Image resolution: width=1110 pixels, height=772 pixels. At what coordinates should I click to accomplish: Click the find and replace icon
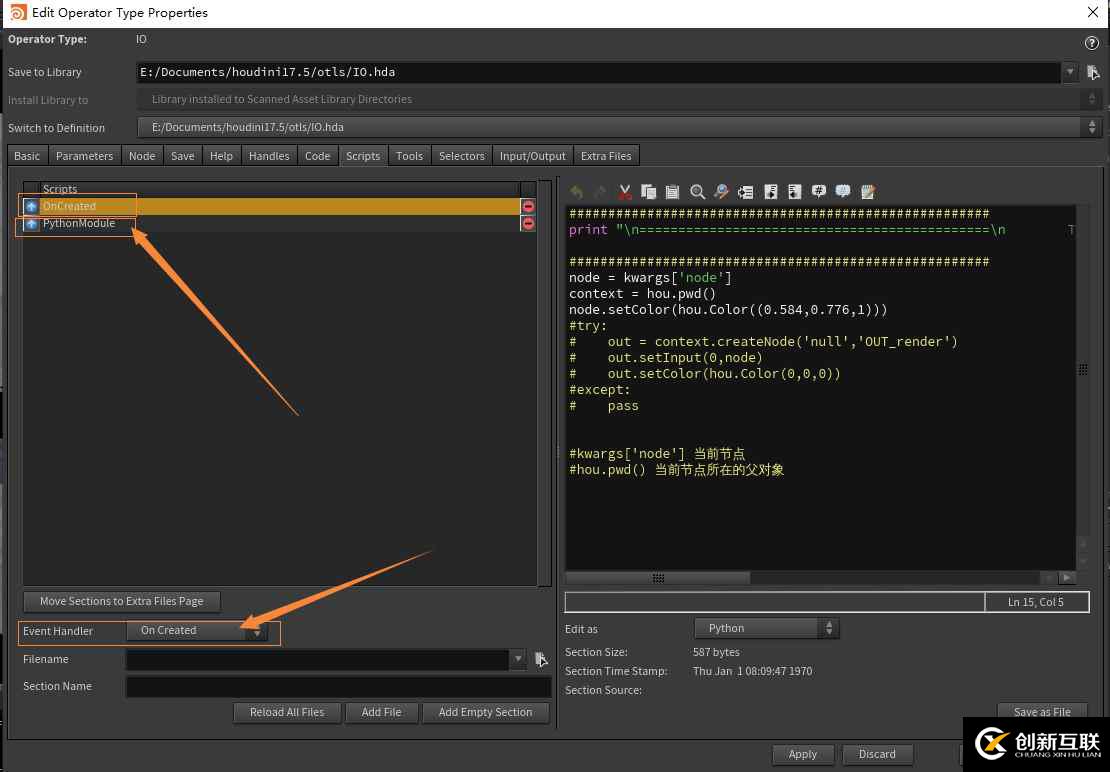pyautogui.click(x=721, y=192)
